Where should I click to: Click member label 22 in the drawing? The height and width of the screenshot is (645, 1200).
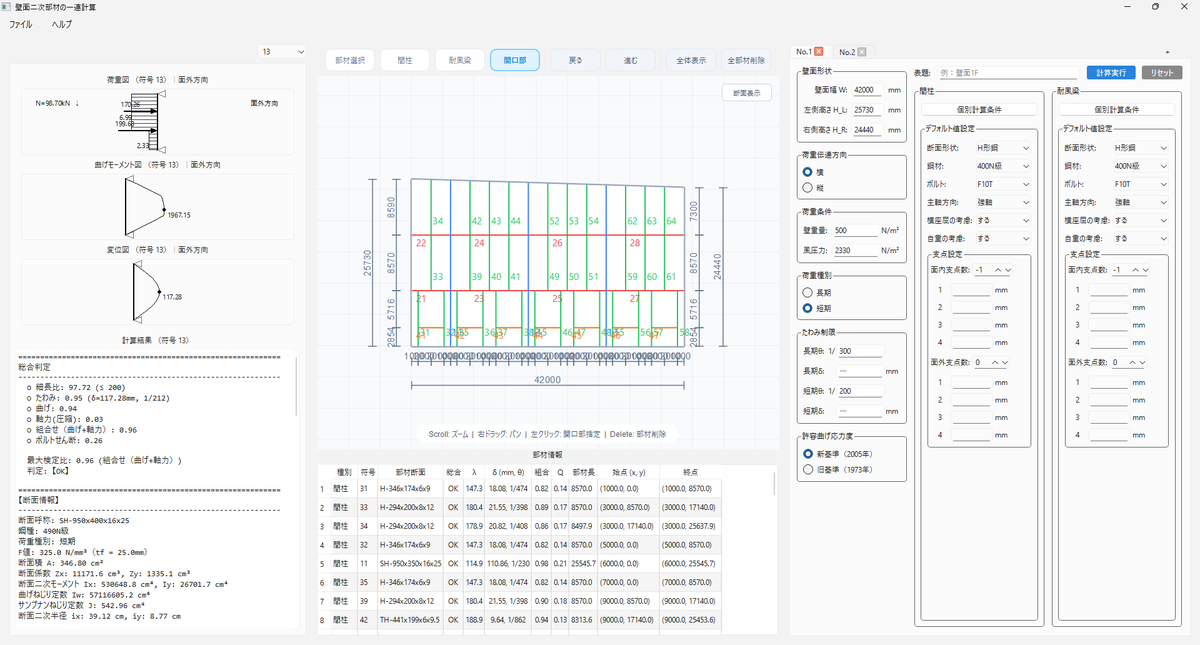(421, 243)
